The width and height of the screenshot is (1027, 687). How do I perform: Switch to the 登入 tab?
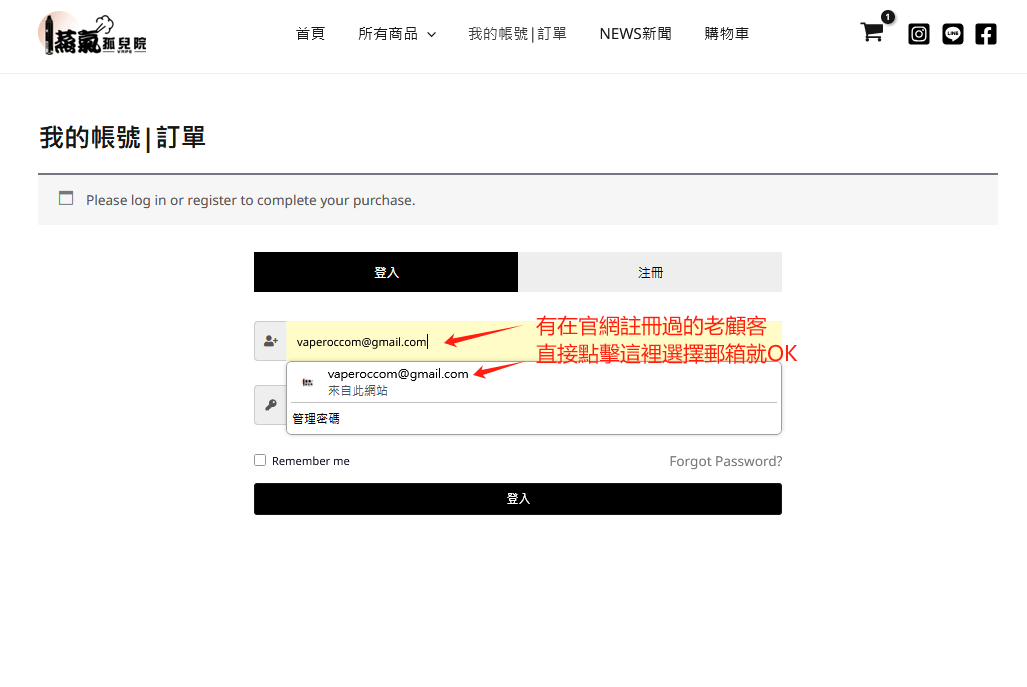pos(386,272)
